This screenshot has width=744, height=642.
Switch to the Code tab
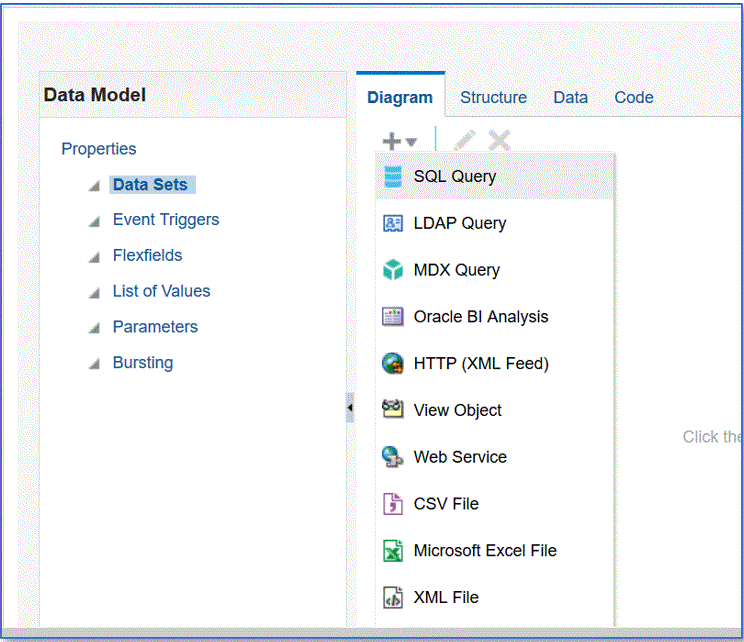pos(633,97)
